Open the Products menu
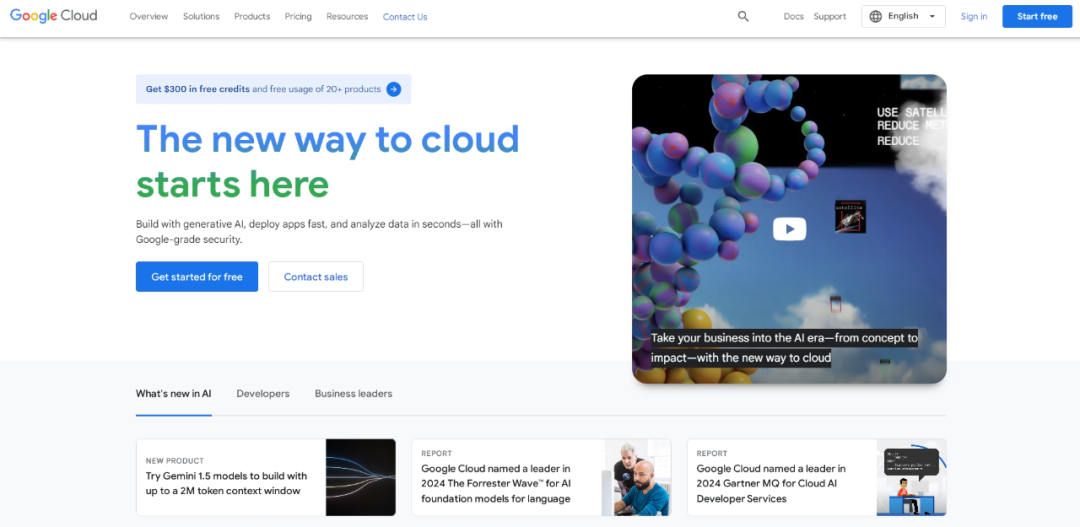1080x527 pixels. coord(252,17)
